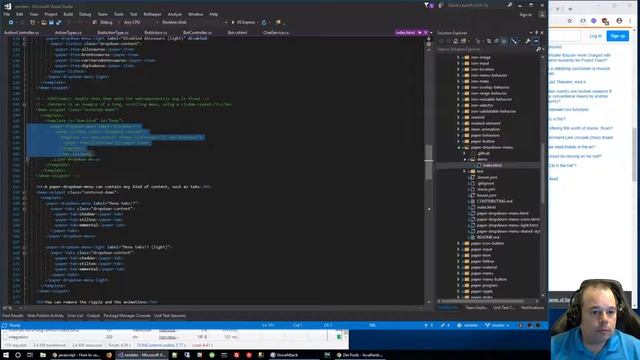Open the Team menu
This screenshot has height=360, width=640.
(x=102, y=14)
